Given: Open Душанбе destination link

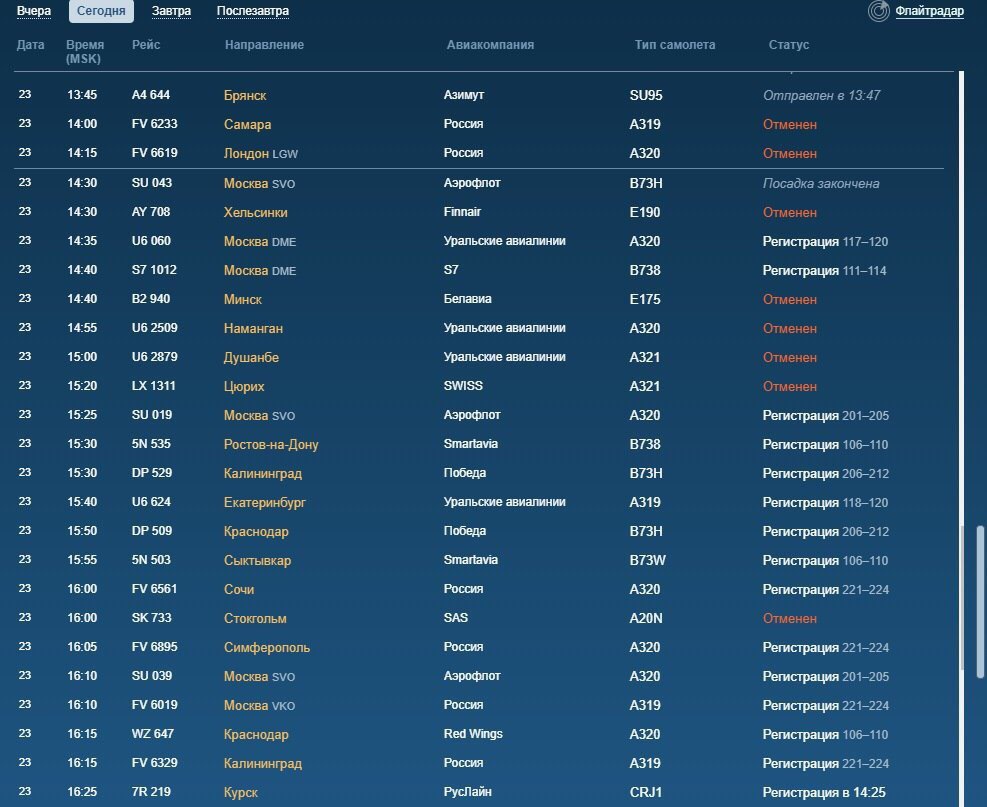Looking at the screenshot, I should pyautogui.click(x=251, y=357).
